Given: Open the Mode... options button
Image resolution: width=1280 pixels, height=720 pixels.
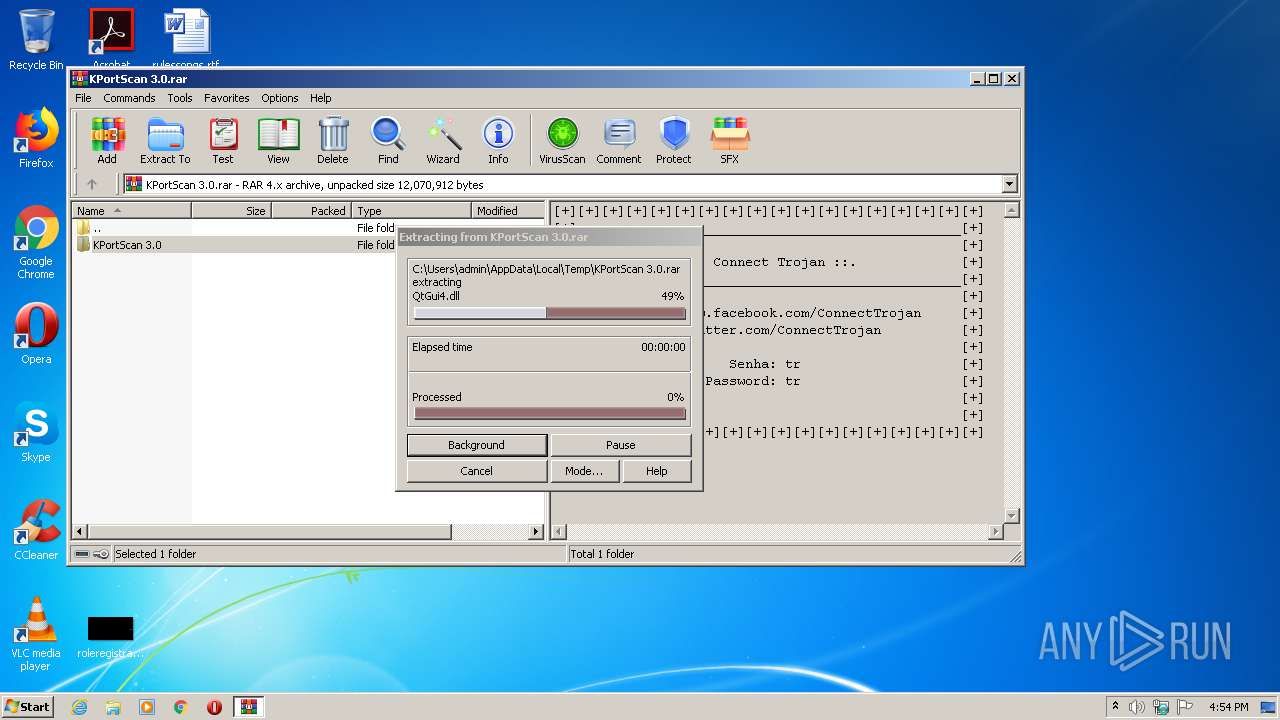Looking at the screenshot, I should [x=584, y=471].
